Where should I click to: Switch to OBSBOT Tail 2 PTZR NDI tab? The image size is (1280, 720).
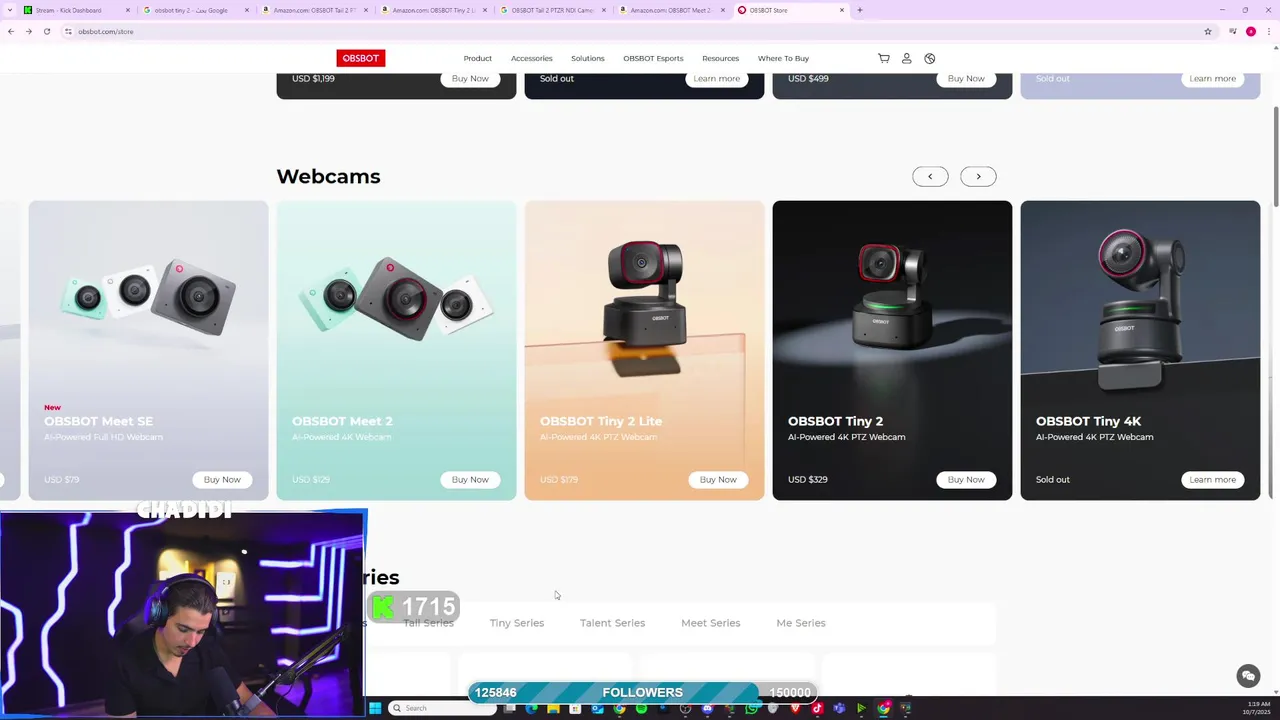coord(551,10)
